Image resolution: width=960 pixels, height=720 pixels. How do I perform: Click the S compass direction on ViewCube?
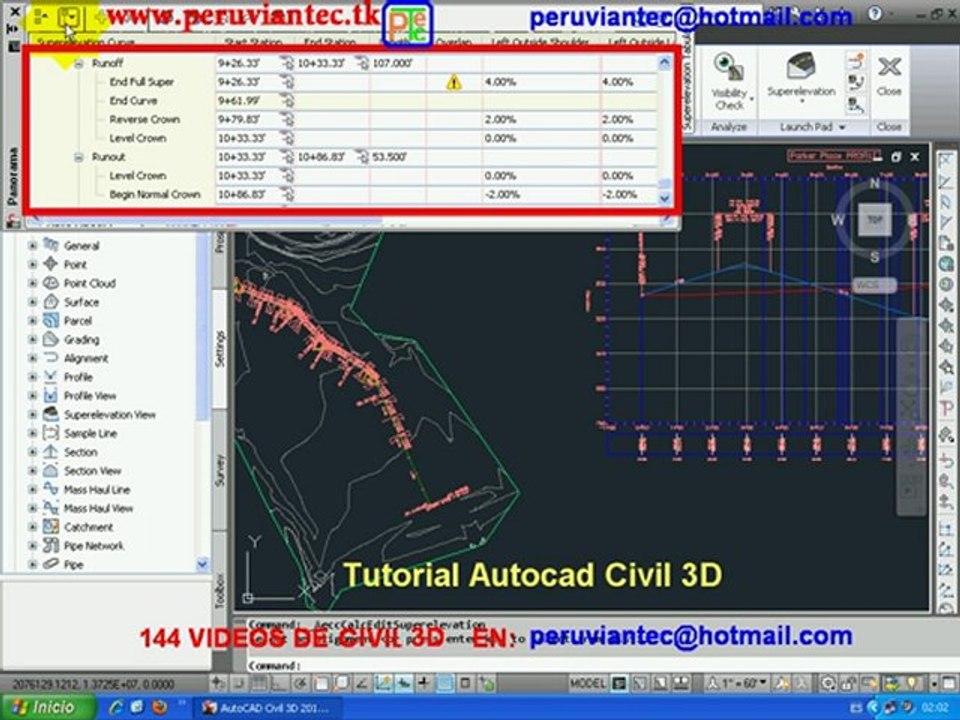tap(874, 257)
